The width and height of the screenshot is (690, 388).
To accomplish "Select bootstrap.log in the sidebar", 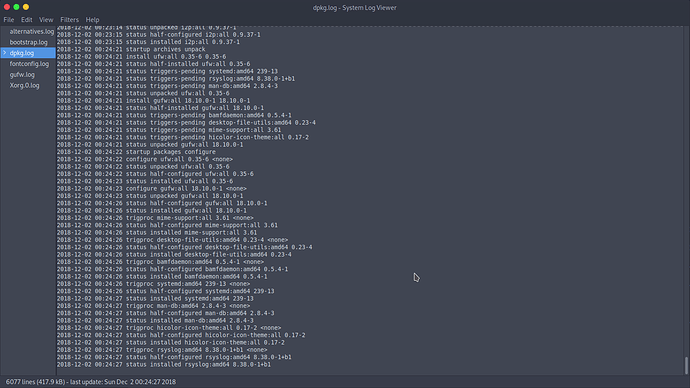I will (29, 42).
